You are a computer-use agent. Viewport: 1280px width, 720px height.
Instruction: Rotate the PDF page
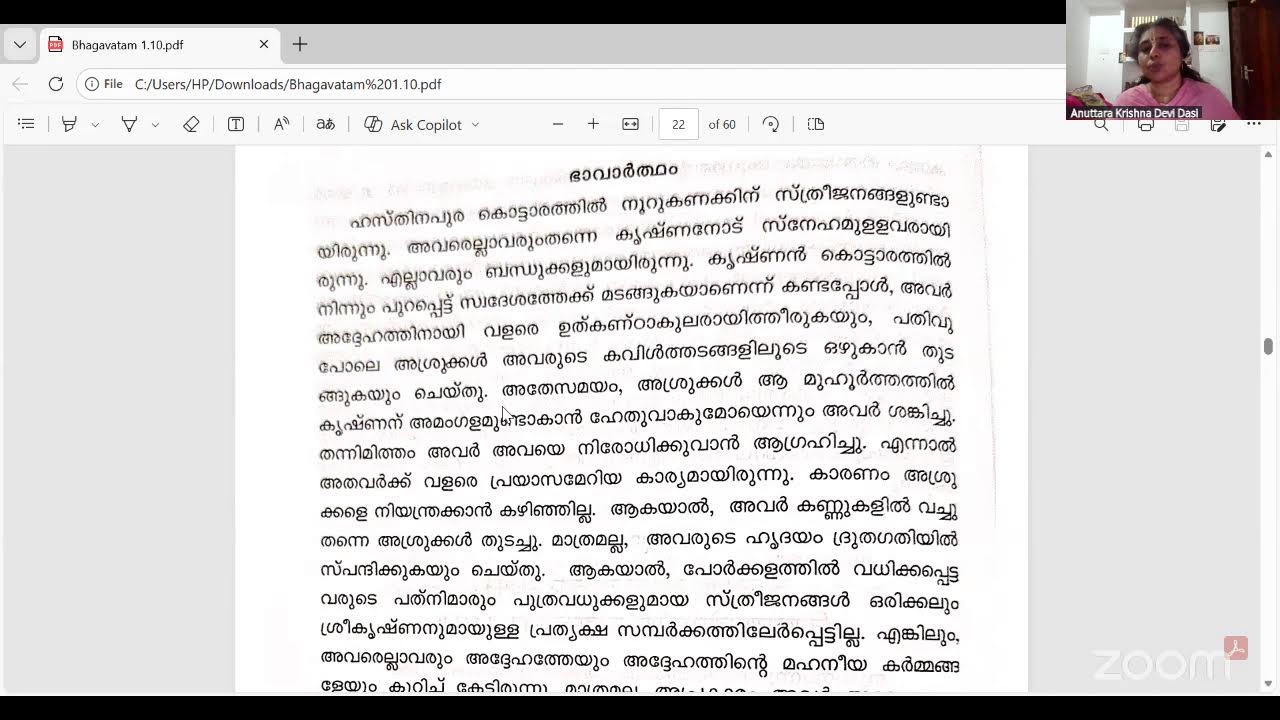770,124
